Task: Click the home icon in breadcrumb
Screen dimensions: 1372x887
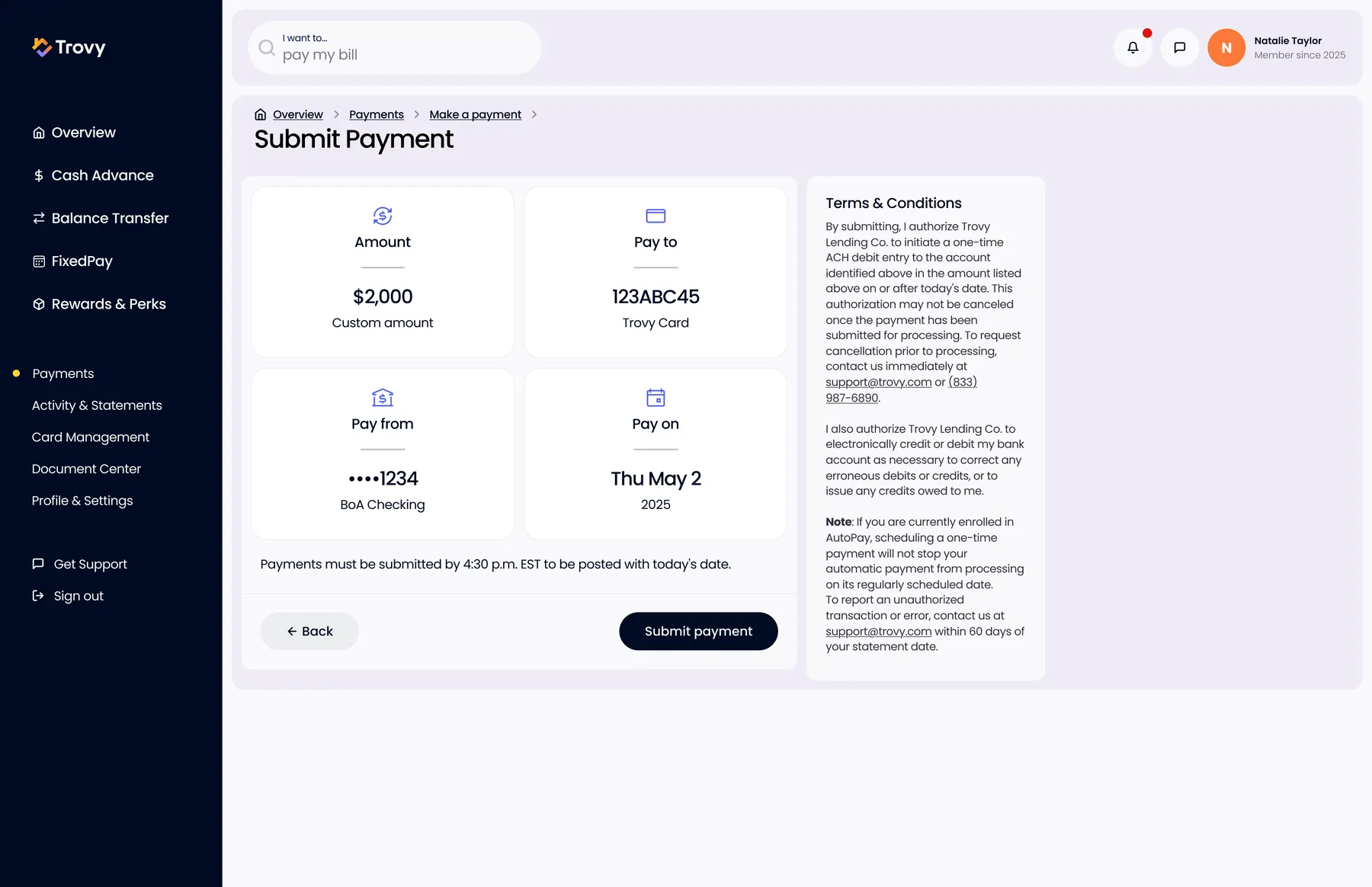Action: (x=261, y=114)
